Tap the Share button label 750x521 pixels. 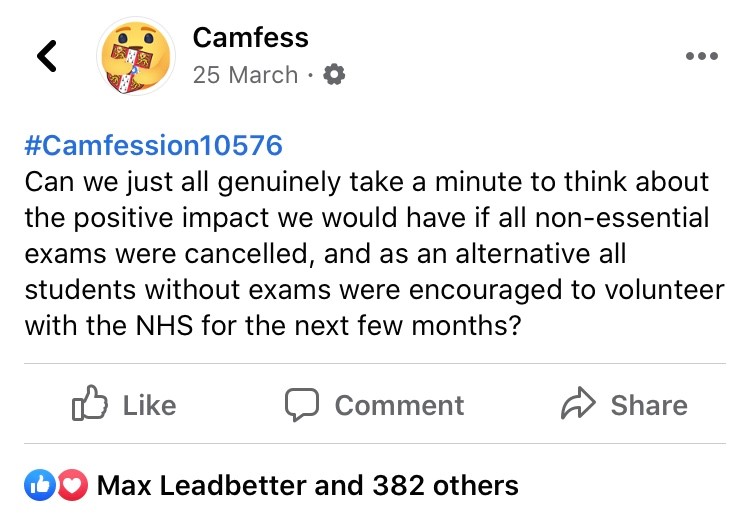pyautogui.click(x=649, y=406)
